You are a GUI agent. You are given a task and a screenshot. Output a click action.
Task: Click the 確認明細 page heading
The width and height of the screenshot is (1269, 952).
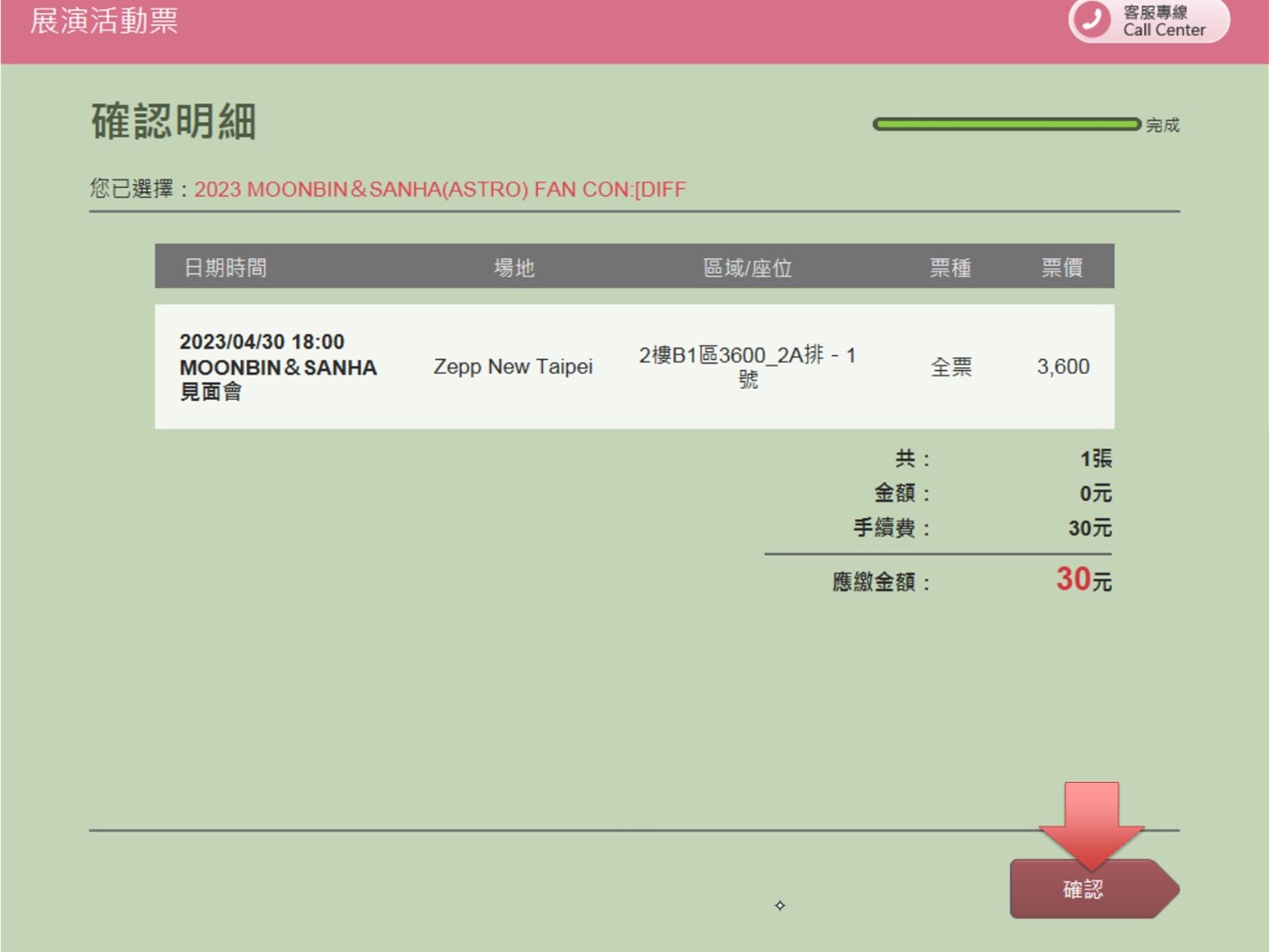174,122
